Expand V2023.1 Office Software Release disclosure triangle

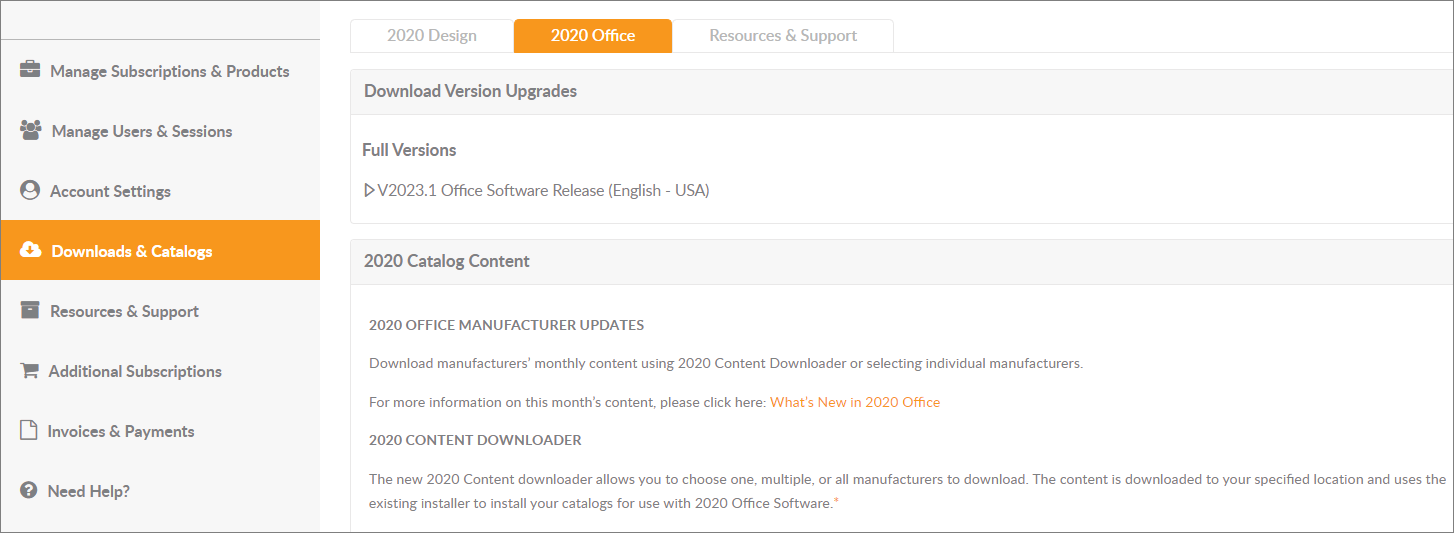pyautogui.click(x=369, y=190)
